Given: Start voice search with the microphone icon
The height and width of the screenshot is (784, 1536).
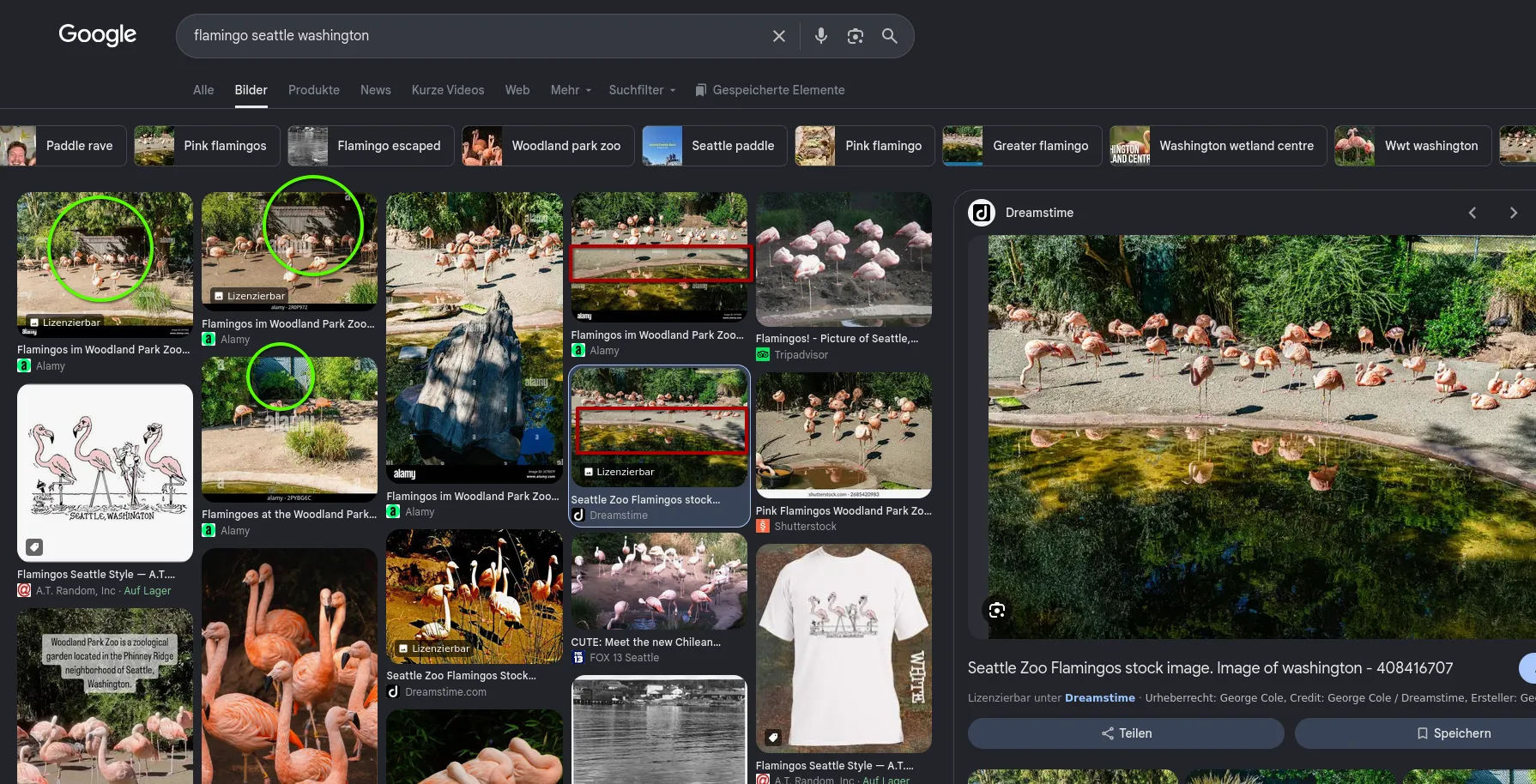Looking at the screenshot, I should pyautogui.click(x=821, y=36).
